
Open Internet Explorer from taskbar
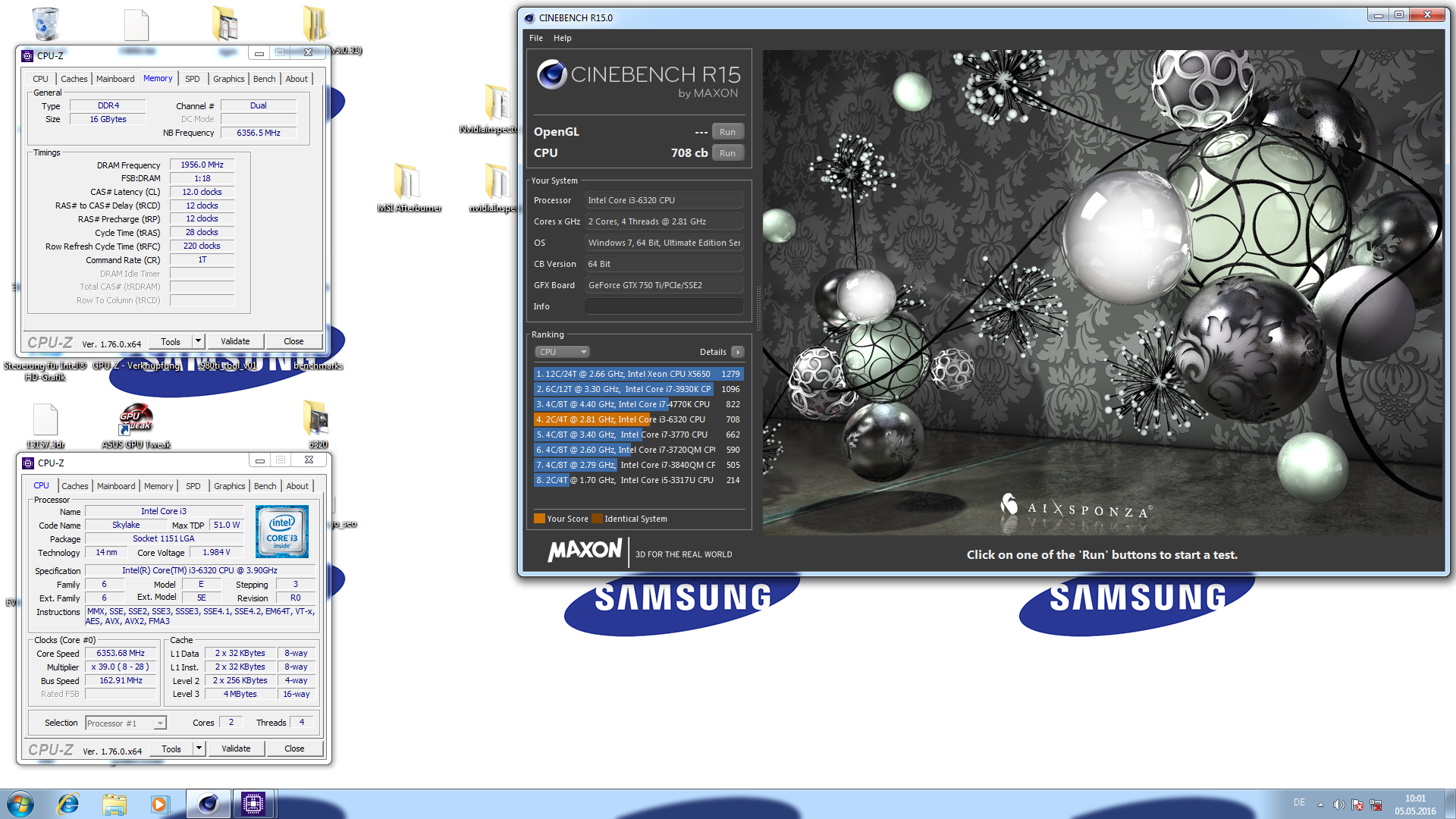click(68, 804)
